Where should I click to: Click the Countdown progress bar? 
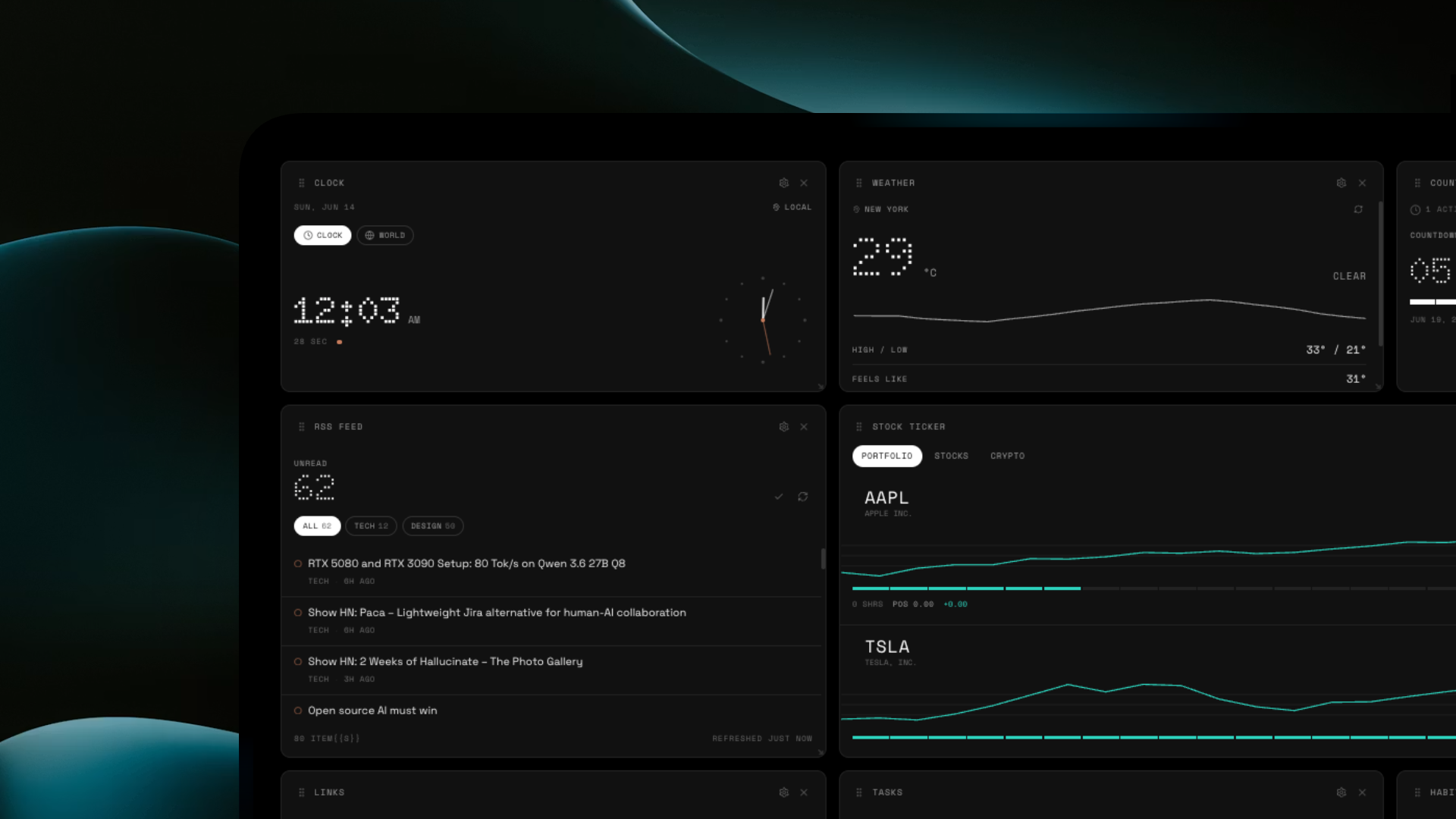[1432, 302]
